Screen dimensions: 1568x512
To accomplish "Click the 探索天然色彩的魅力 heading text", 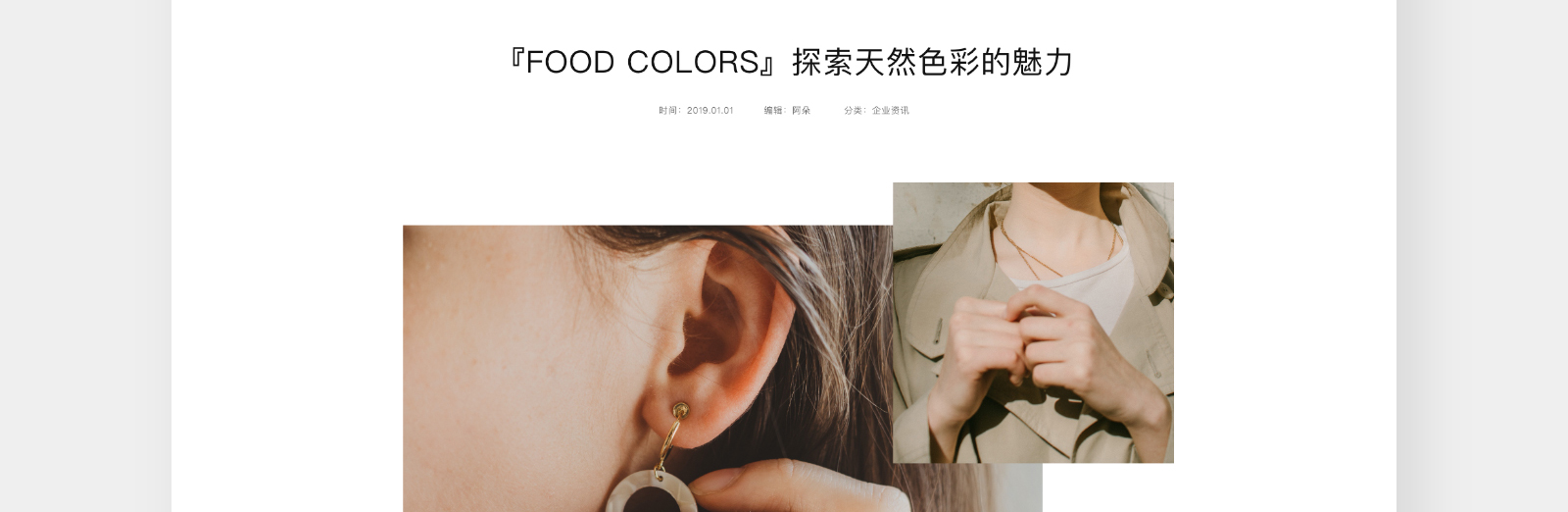I will (933, 62).
